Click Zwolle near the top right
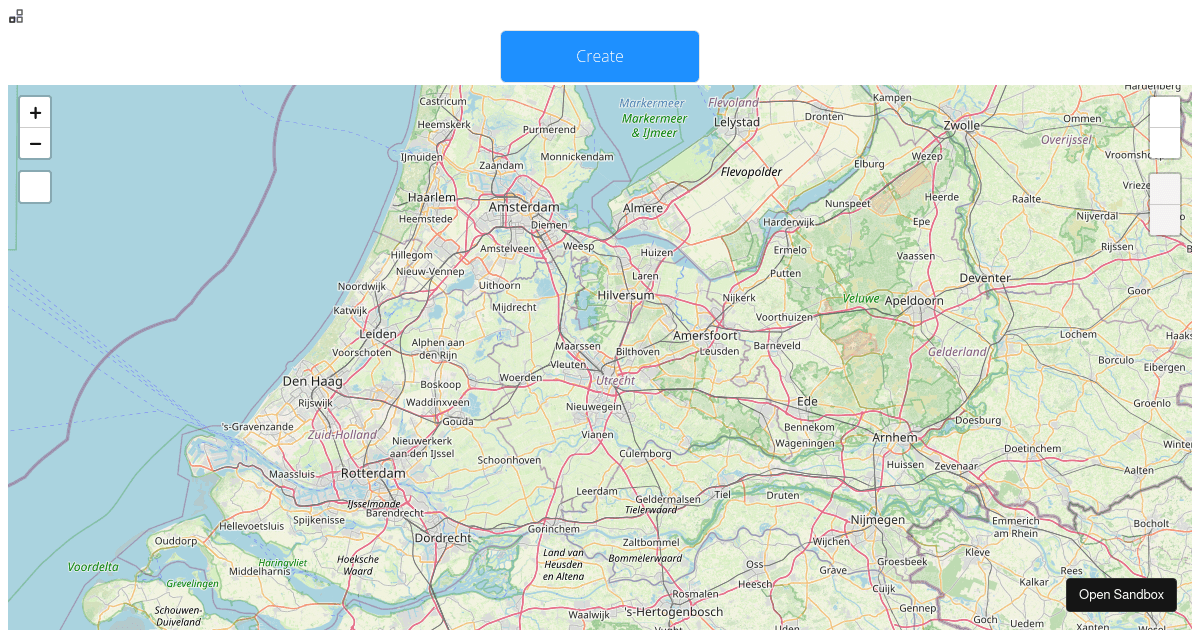Viewport: 1200px width, 630px height. pos(962,125)
